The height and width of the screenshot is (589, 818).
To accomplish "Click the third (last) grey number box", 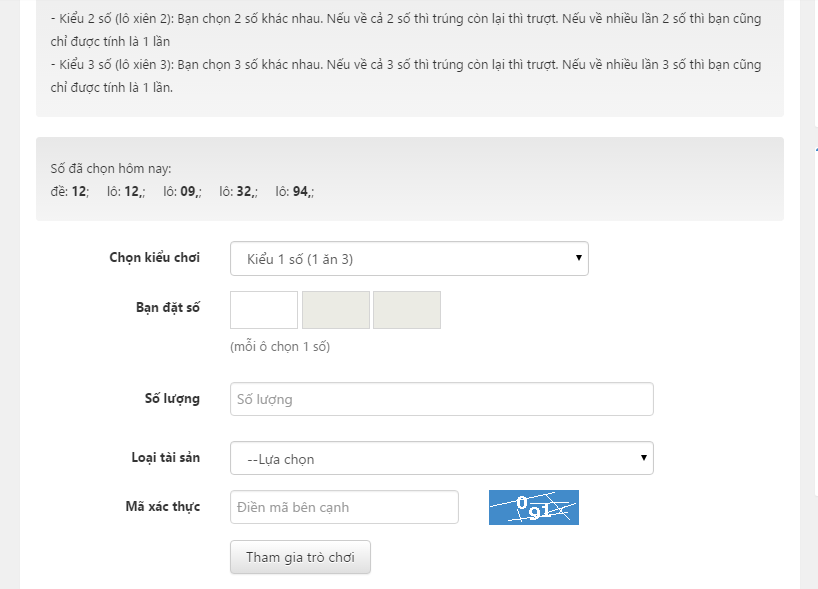I will coord(407,310).
